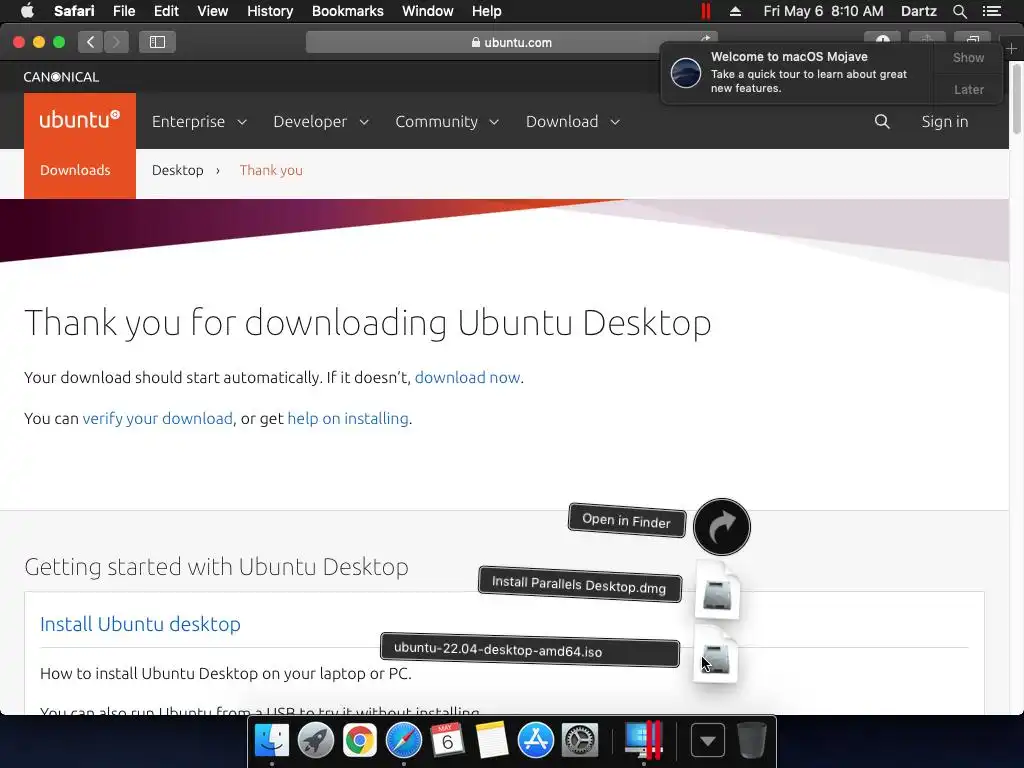Click the Desktop breadcrumb
This screenshot has height=768, width=1024.
178,170
